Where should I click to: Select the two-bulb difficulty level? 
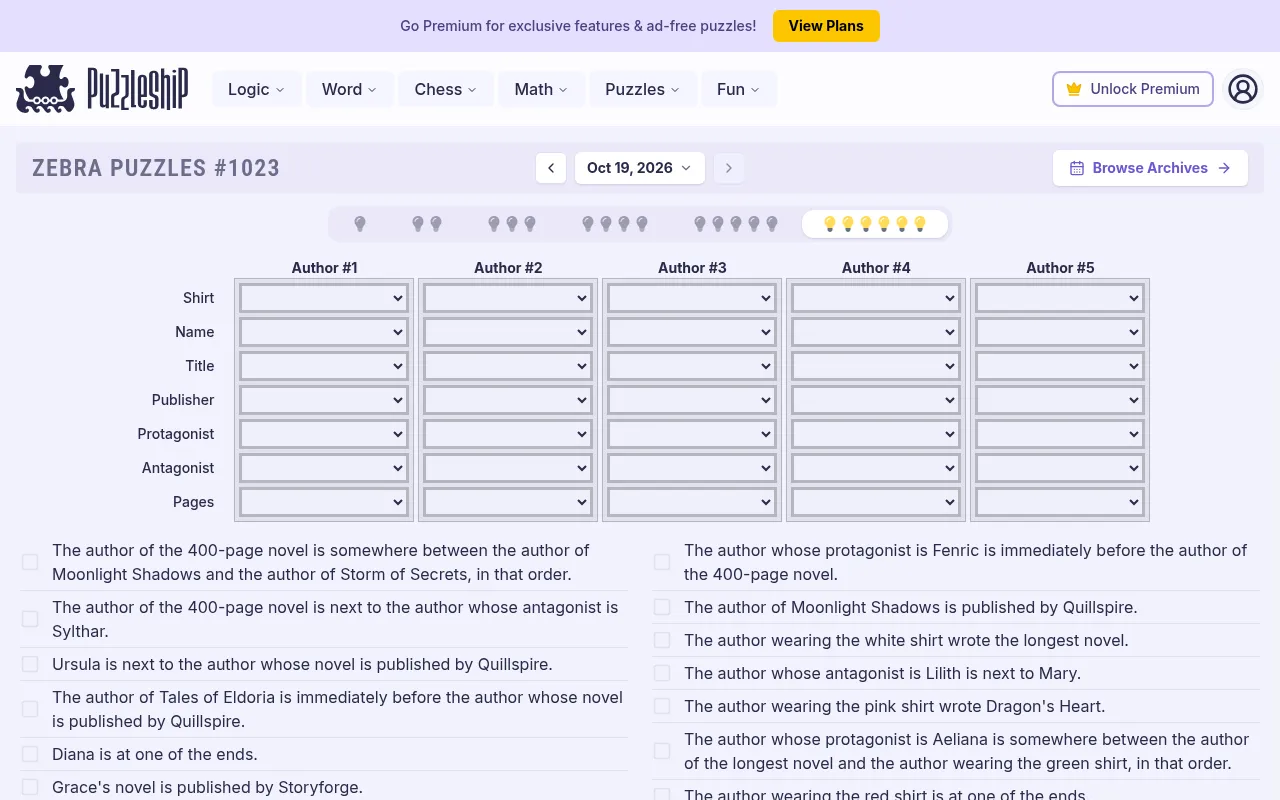(427, 224)
